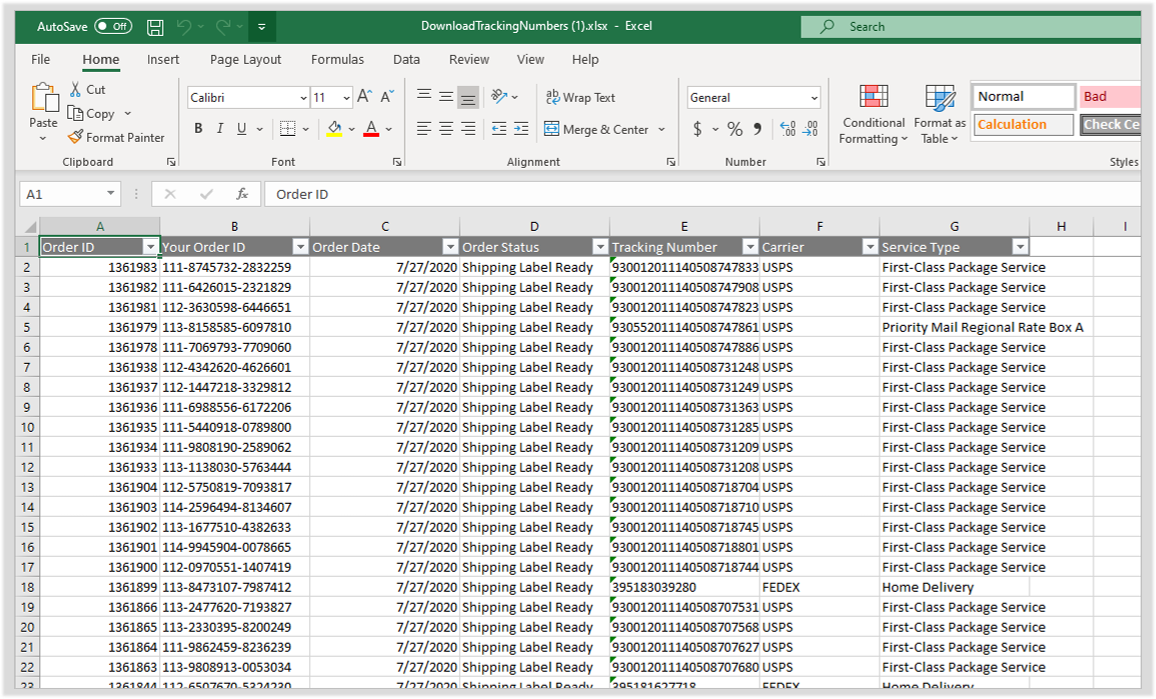This screenshot has width=1156, height=699.
Task: Click the Save floppy disk icon
Action: point(155,27)
